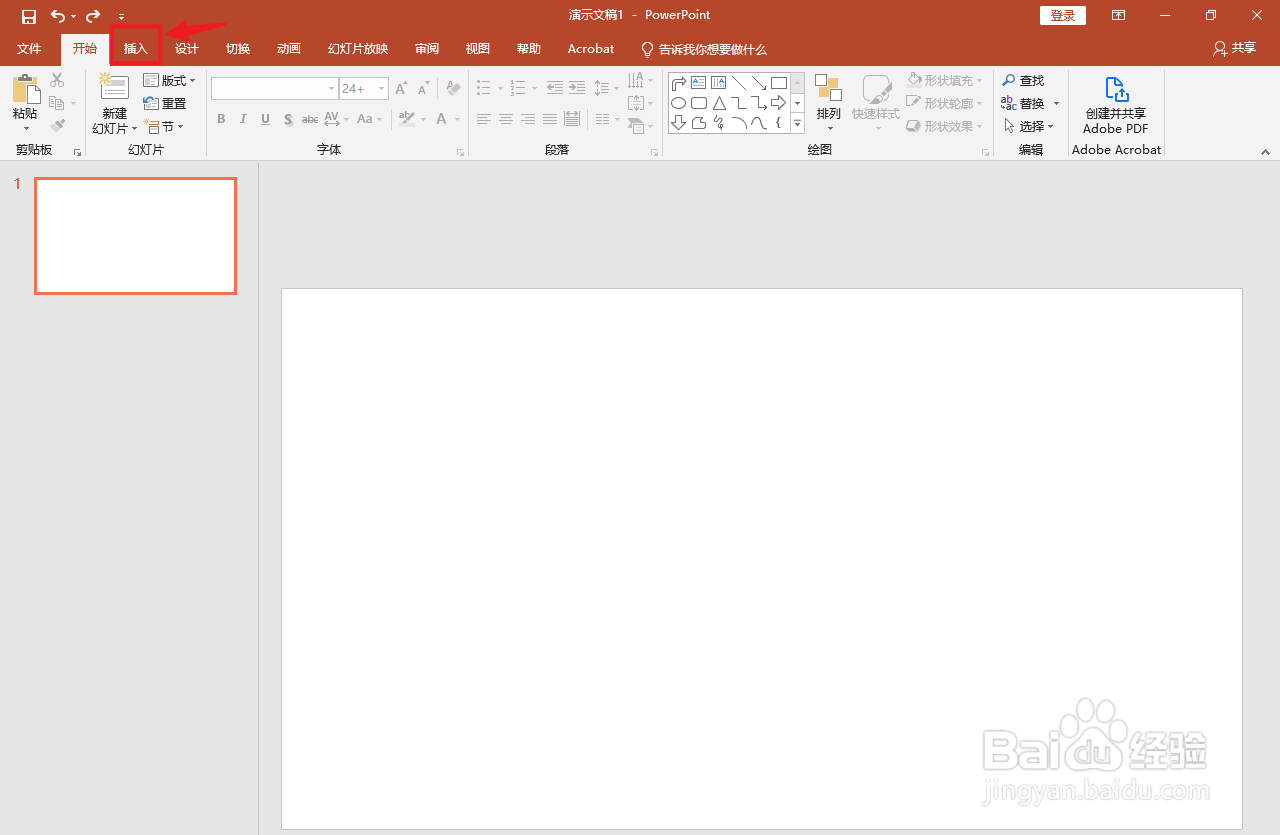Click the convert to SmartArt icon
The image size is (1280, 835).
pyautogui.click(x=636, y=125)
